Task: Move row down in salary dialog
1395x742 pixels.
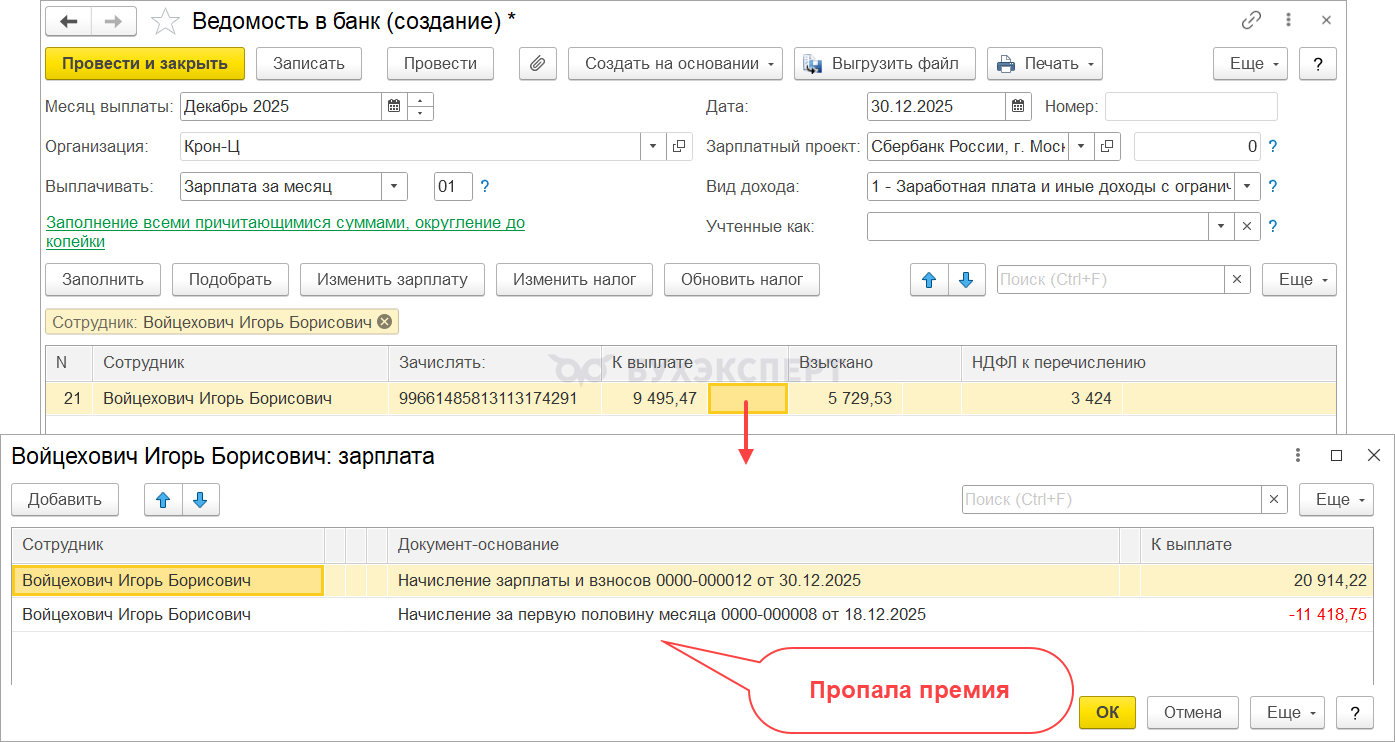Action: point(200,500)
